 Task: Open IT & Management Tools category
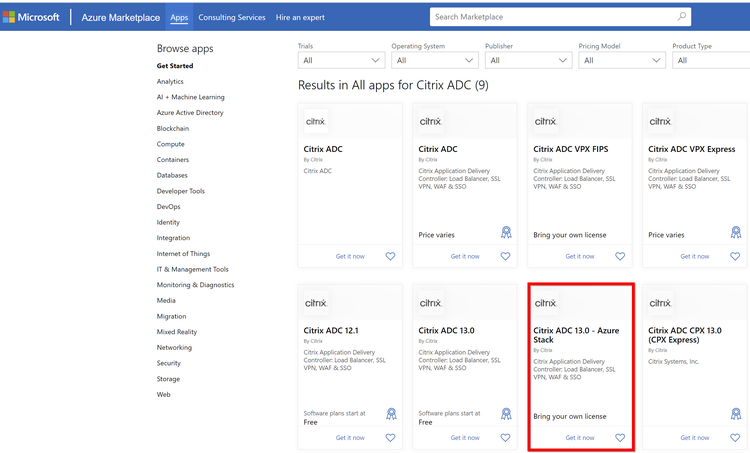pyautogui.click(x=192, y=269)
